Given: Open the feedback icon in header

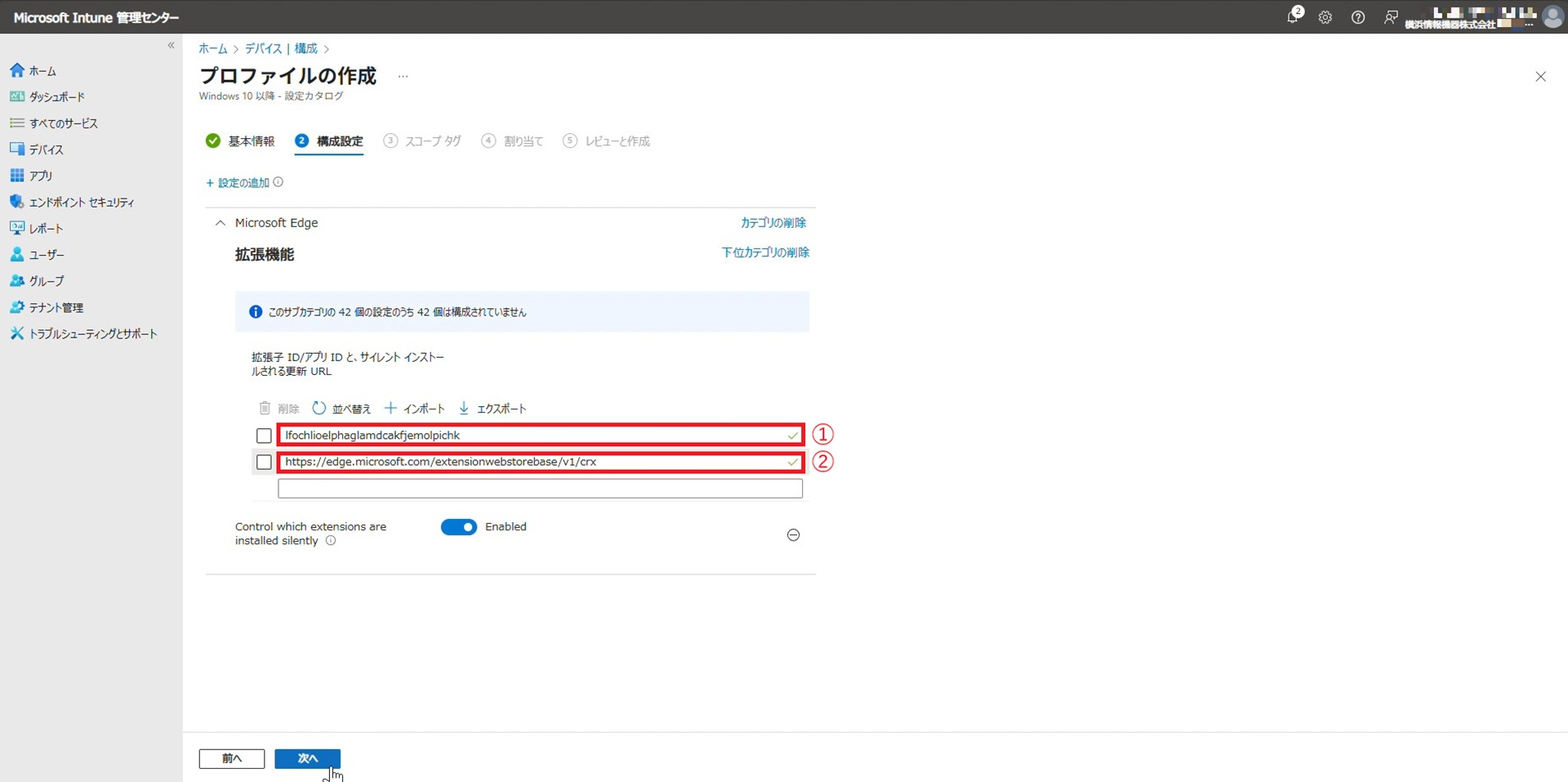Looking at the screenshot, I should click(x=1390, y=17).
